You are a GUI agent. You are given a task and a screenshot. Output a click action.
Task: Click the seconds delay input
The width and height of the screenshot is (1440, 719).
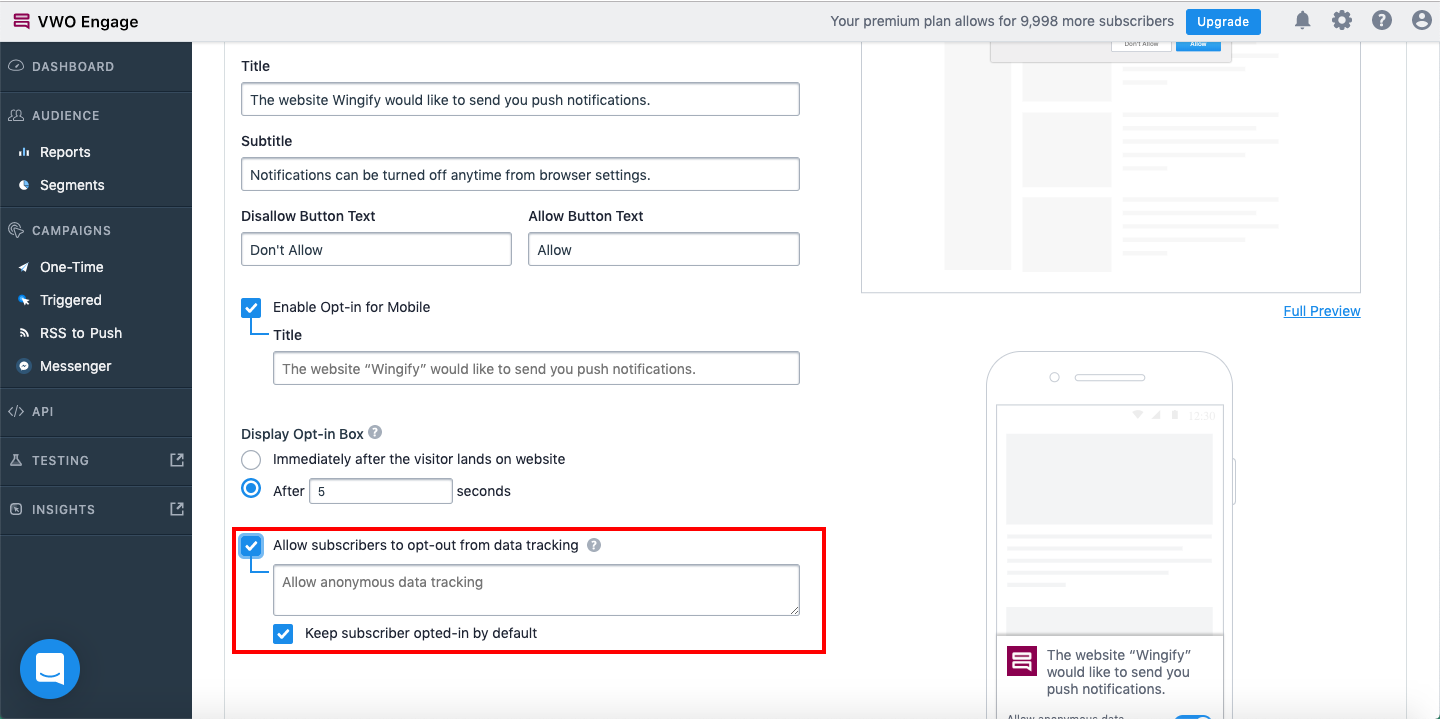381,491
